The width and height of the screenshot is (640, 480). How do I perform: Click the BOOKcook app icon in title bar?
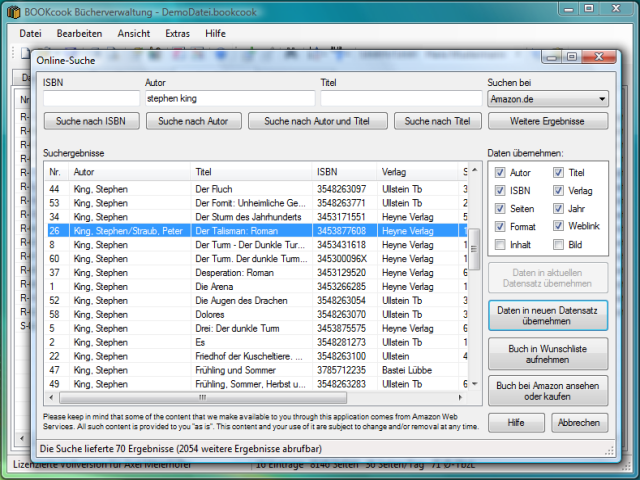pos(10,10)
